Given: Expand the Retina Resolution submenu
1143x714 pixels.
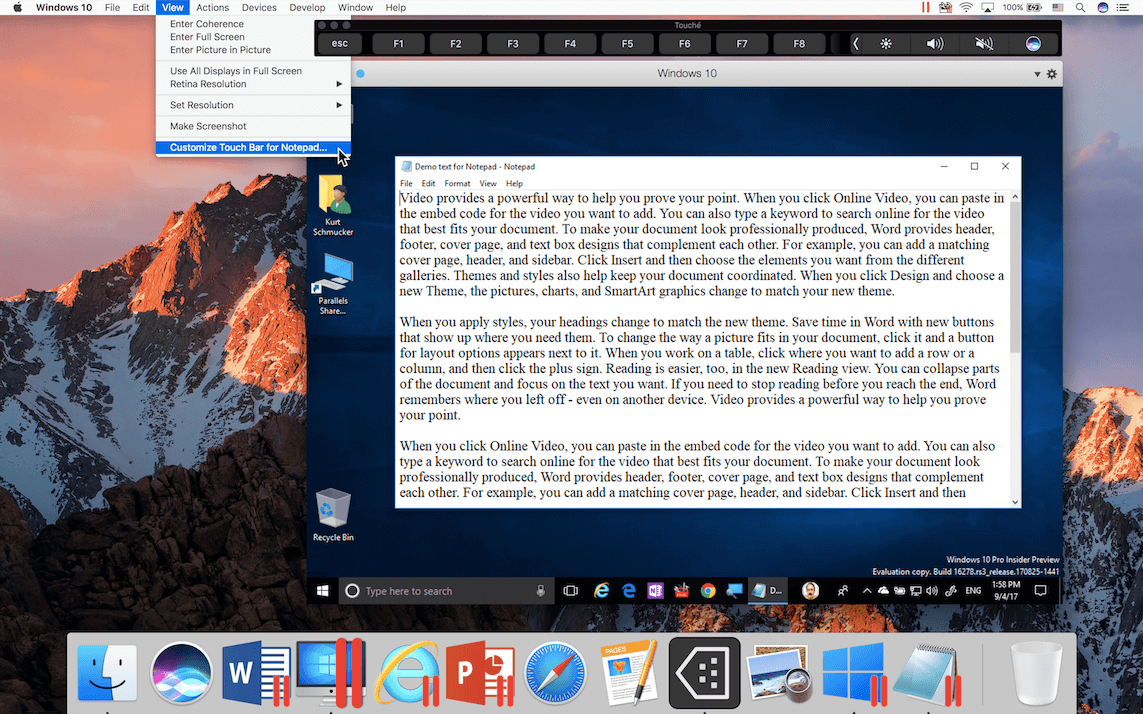Looking at the screenshot, I should pos(253,84).
